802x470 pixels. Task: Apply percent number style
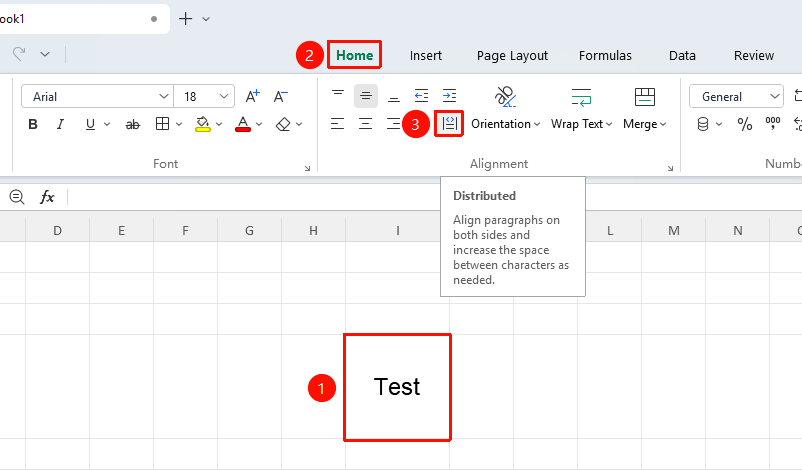(745, 124)
